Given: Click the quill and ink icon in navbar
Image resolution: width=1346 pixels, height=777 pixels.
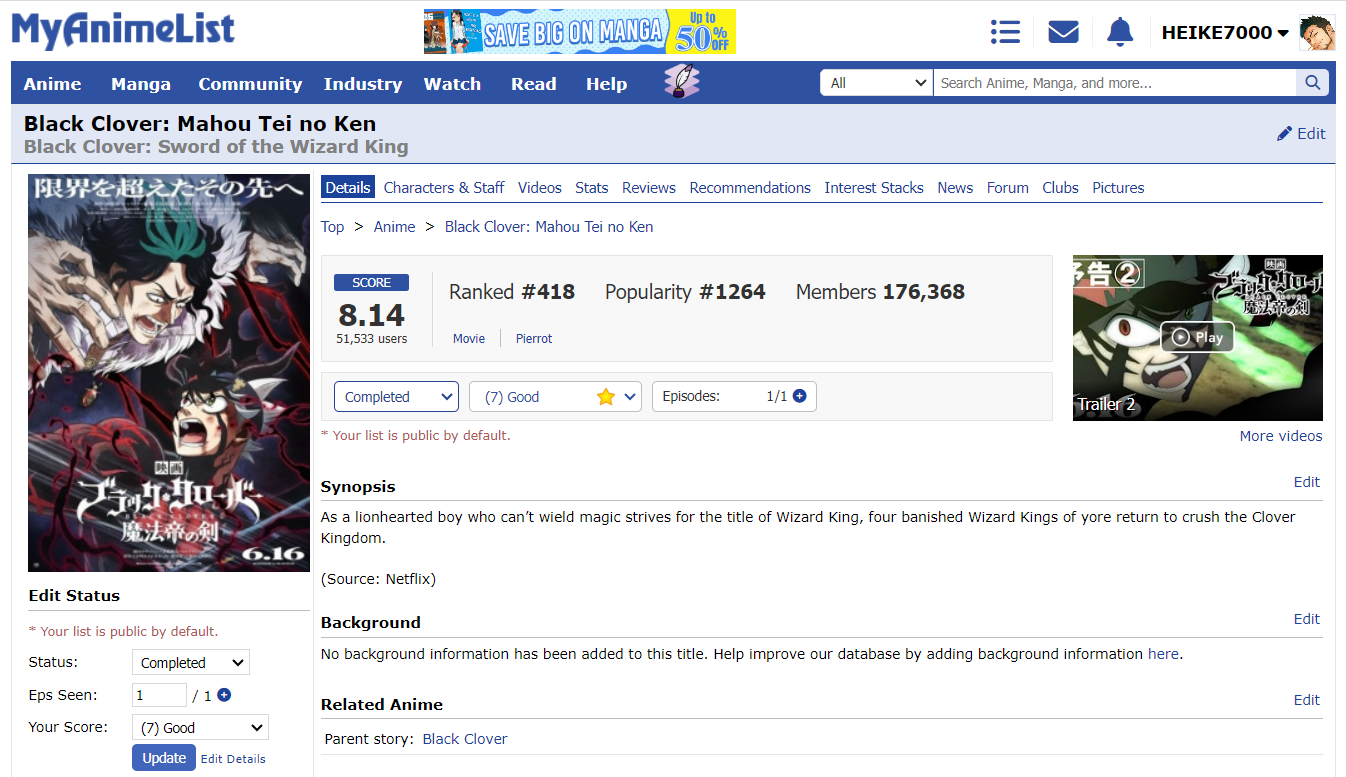Looking at the screenshot, I should pyautogui.click(x=681, y=82).
